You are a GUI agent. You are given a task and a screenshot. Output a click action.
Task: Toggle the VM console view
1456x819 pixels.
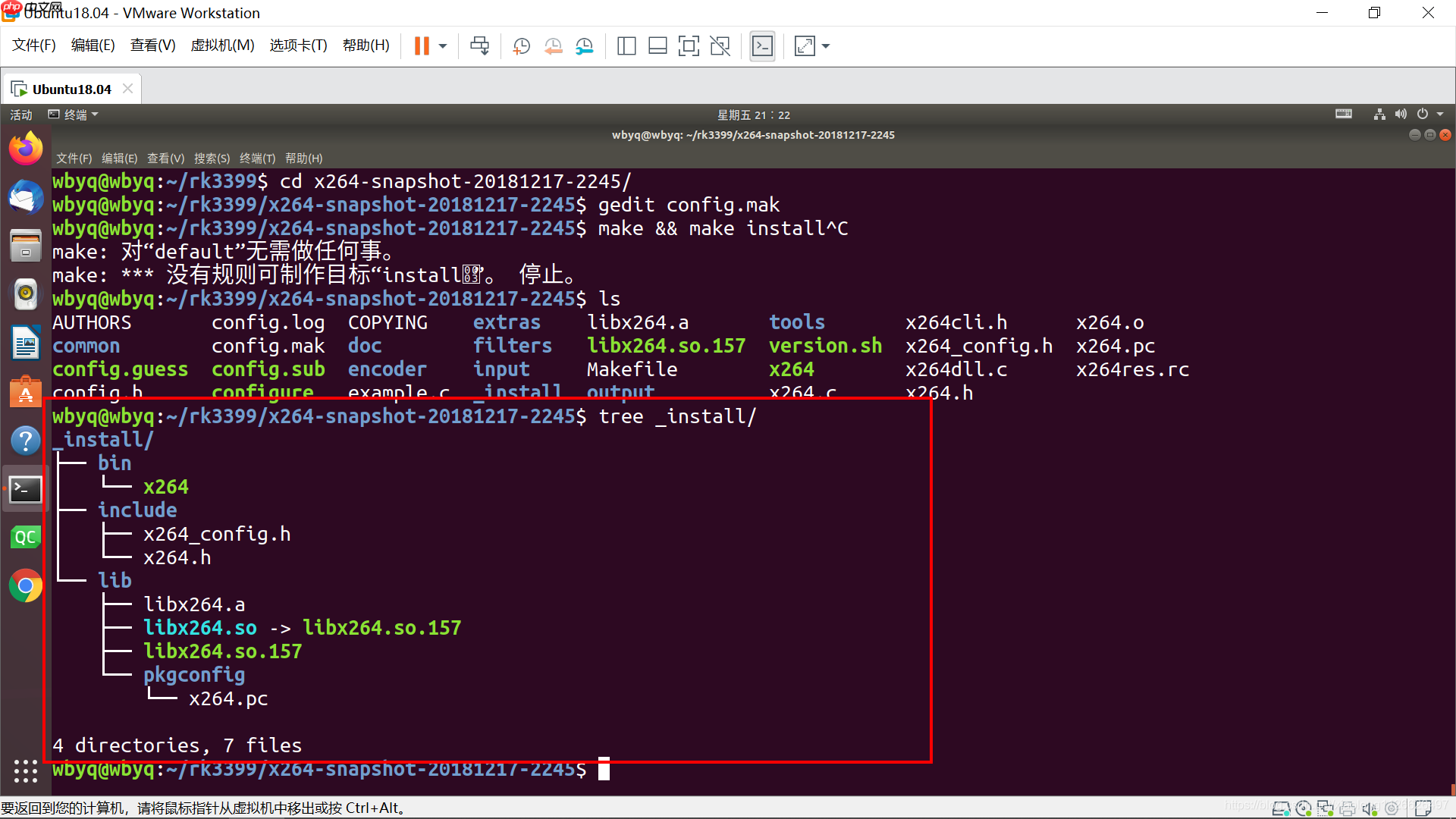click(x=762, y=45)
